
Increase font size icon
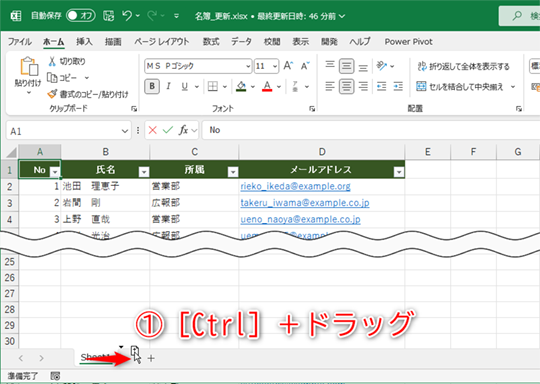pos(288,65)
